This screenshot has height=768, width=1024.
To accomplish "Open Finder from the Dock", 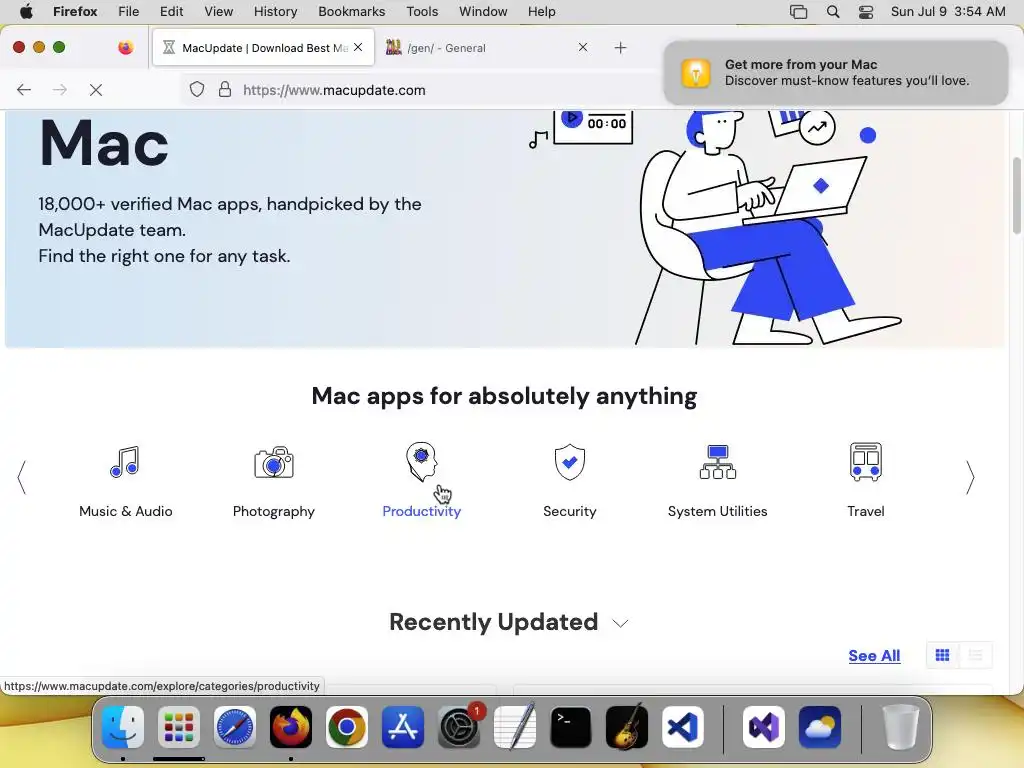I will (x=123, y=727).
